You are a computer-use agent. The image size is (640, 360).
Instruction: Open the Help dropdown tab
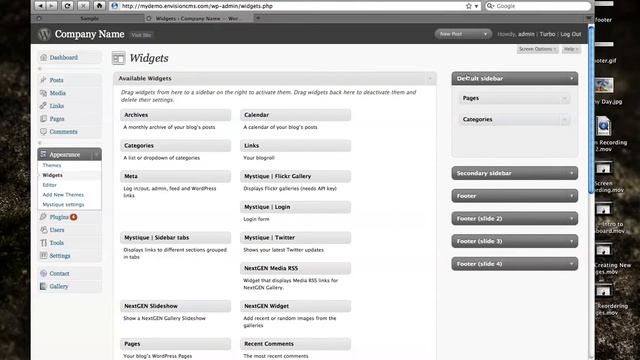(571, 49)
